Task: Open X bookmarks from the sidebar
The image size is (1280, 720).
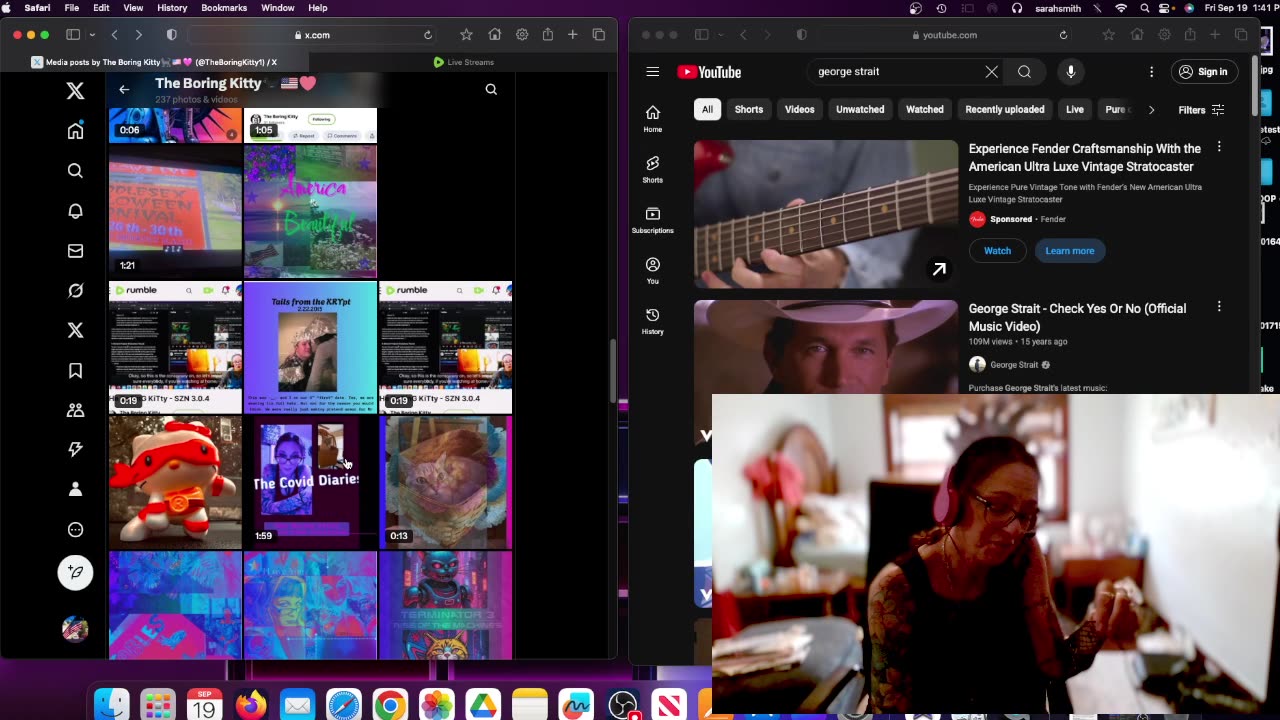Action: [75, 371]
